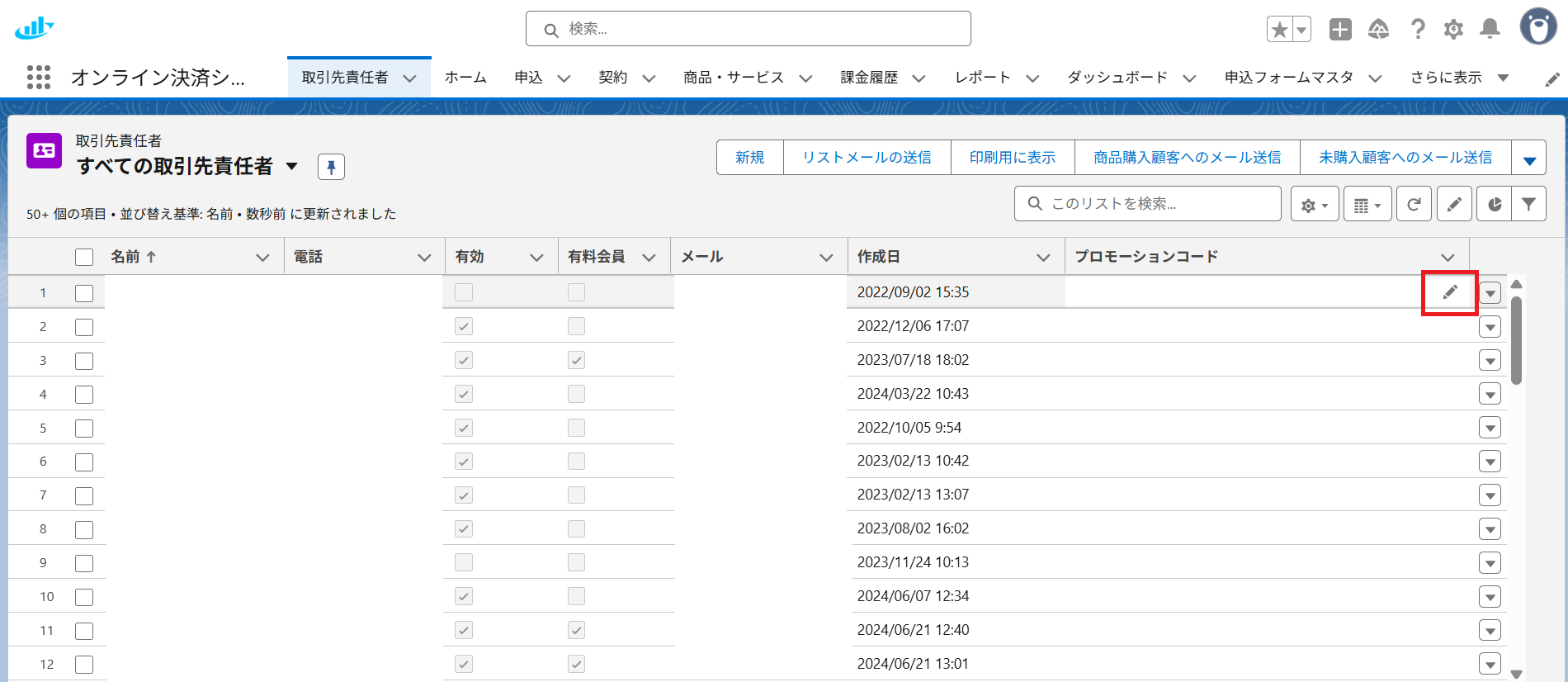This screenshot has width=1568, height=682.
Task: Click the App Launcher grid icon
Action: 39,78
